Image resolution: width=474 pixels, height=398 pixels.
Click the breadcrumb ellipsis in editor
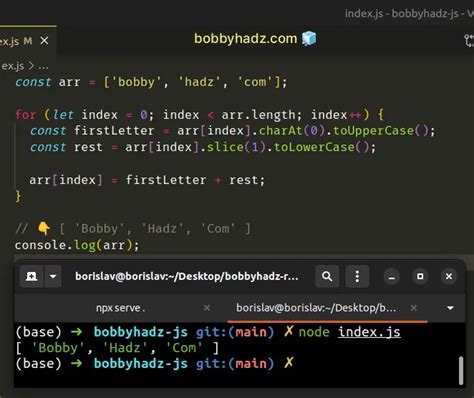tap(43, 66)
